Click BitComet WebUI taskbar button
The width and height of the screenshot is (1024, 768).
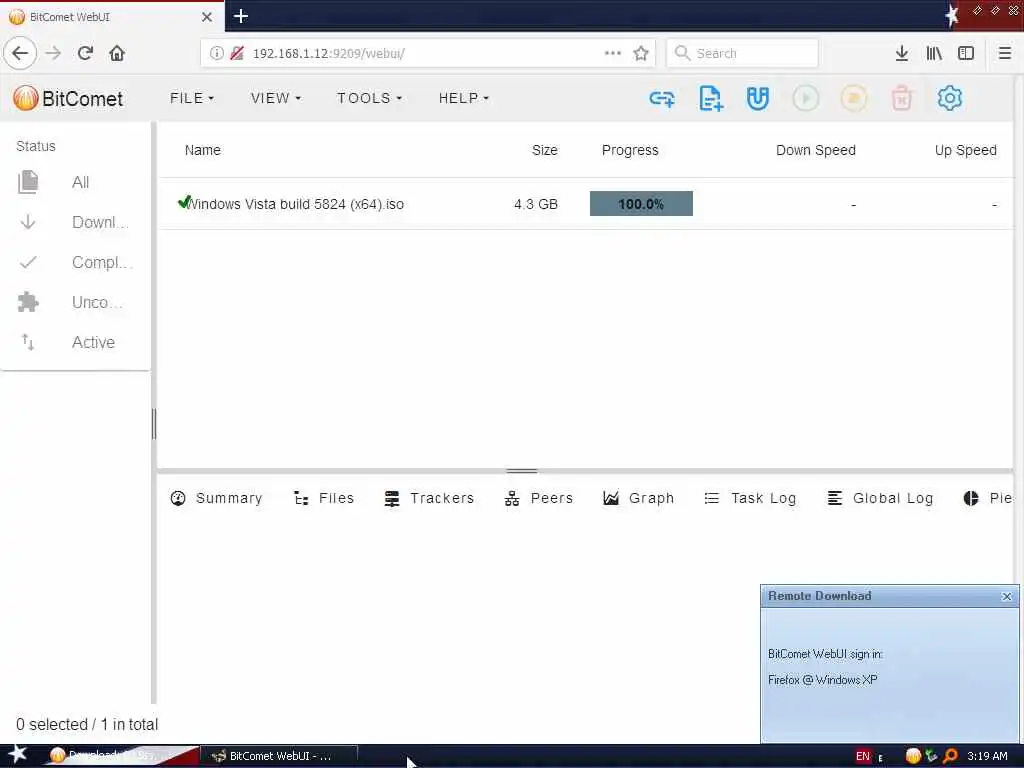click(x=279, y=756)
